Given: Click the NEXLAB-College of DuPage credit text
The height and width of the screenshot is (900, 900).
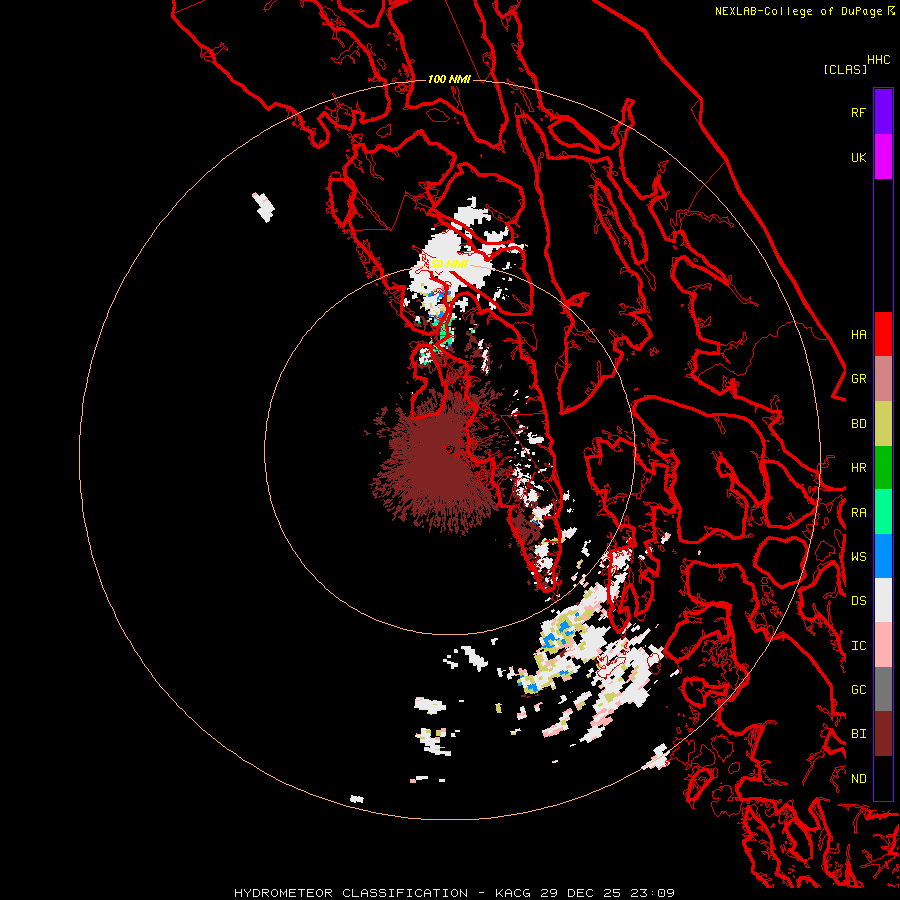Looking at the screenshot, I should point(800,11).
